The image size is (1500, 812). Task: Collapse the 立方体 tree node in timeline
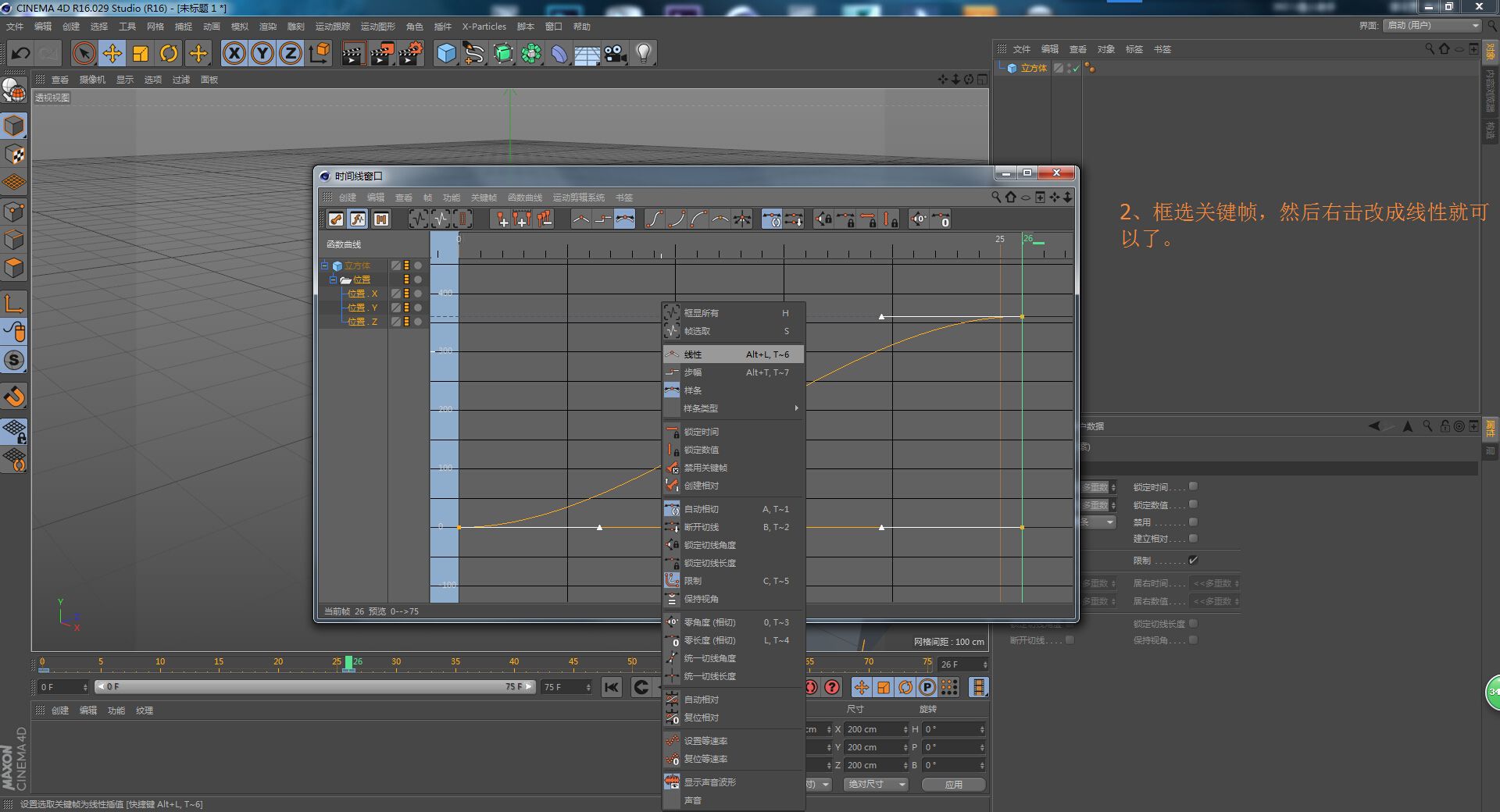pyautogui.click(x=325, y=265)
